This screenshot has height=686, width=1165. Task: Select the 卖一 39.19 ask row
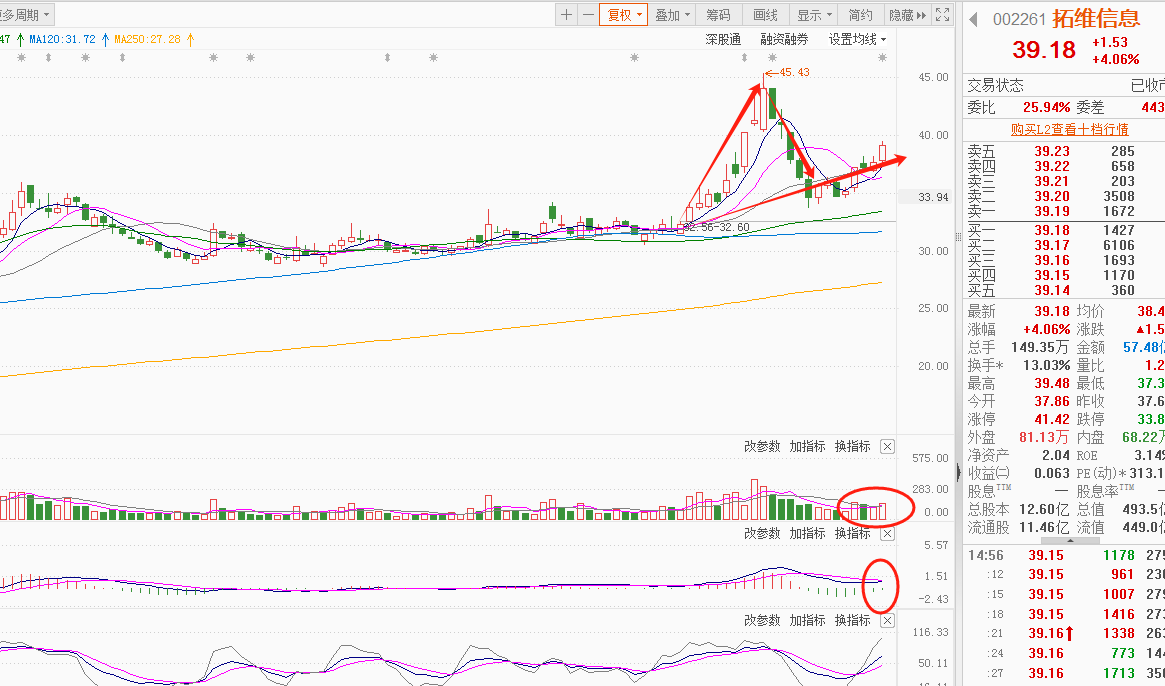tap(1064, 212)
